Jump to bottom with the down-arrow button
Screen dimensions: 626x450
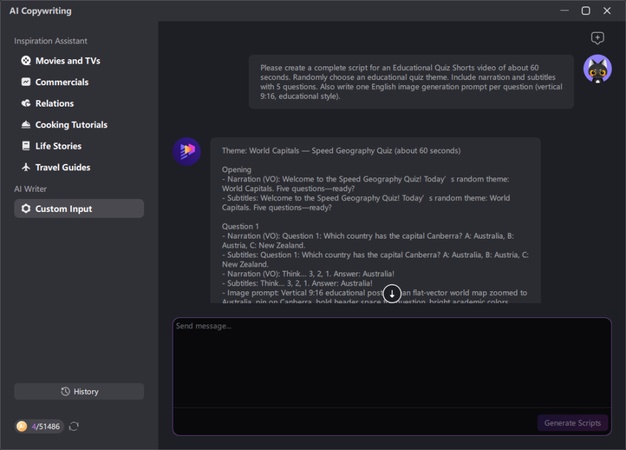[392, 293]
